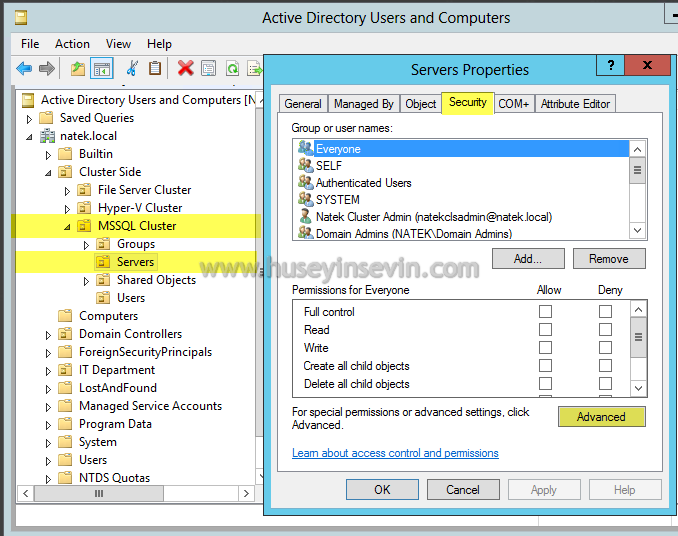Check Allow for Delete all child objects
Screen dimensions: 678x536
coord(545,383)
